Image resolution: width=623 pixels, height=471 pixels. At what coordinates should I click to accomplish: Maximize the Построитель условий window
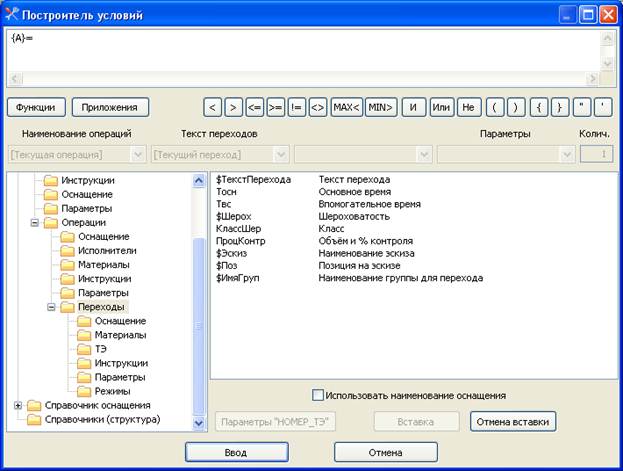click(588, 15)
